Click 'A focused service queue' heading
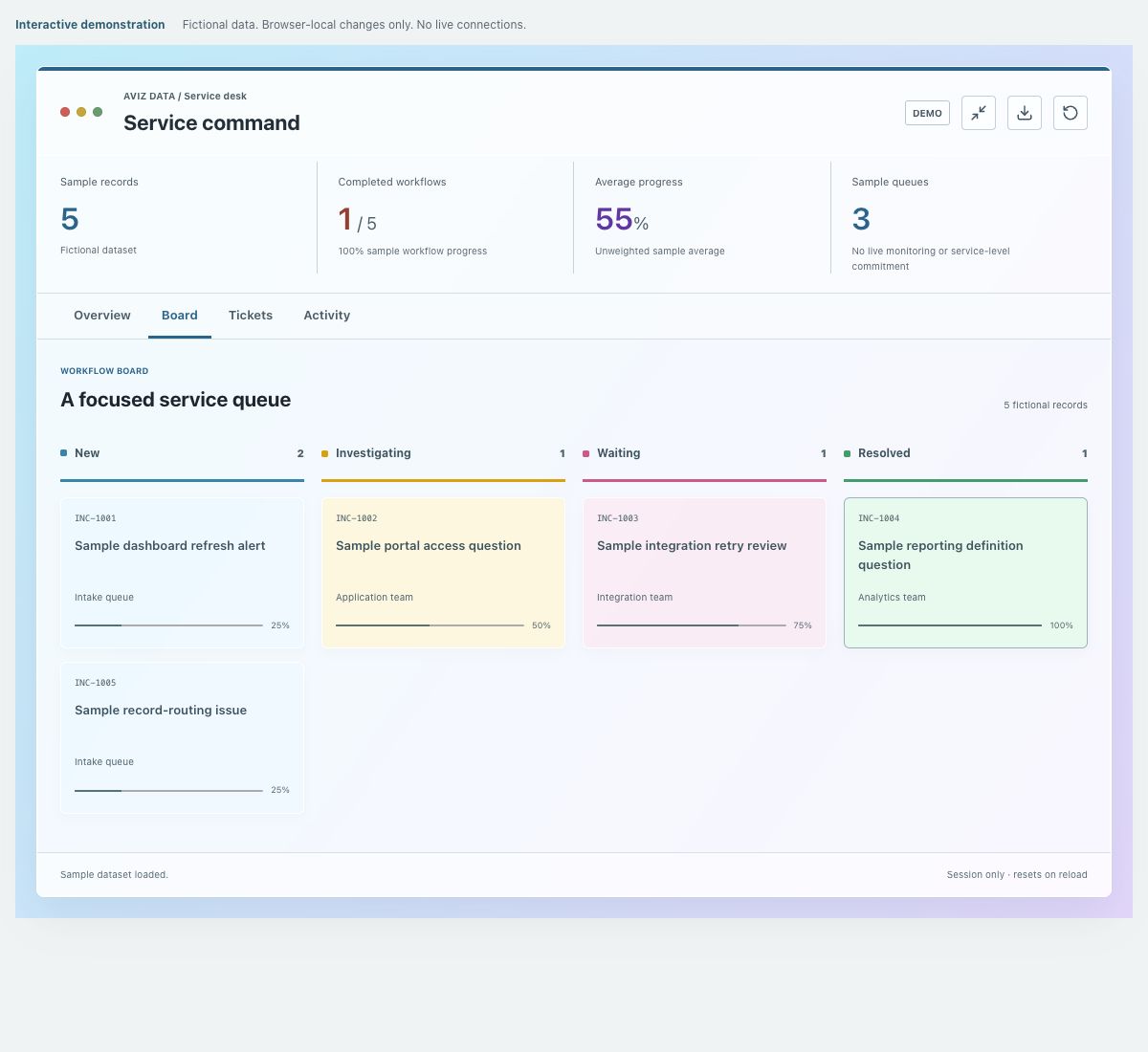This screenshot has height=1052, width=1148. [x=175, y=400]
